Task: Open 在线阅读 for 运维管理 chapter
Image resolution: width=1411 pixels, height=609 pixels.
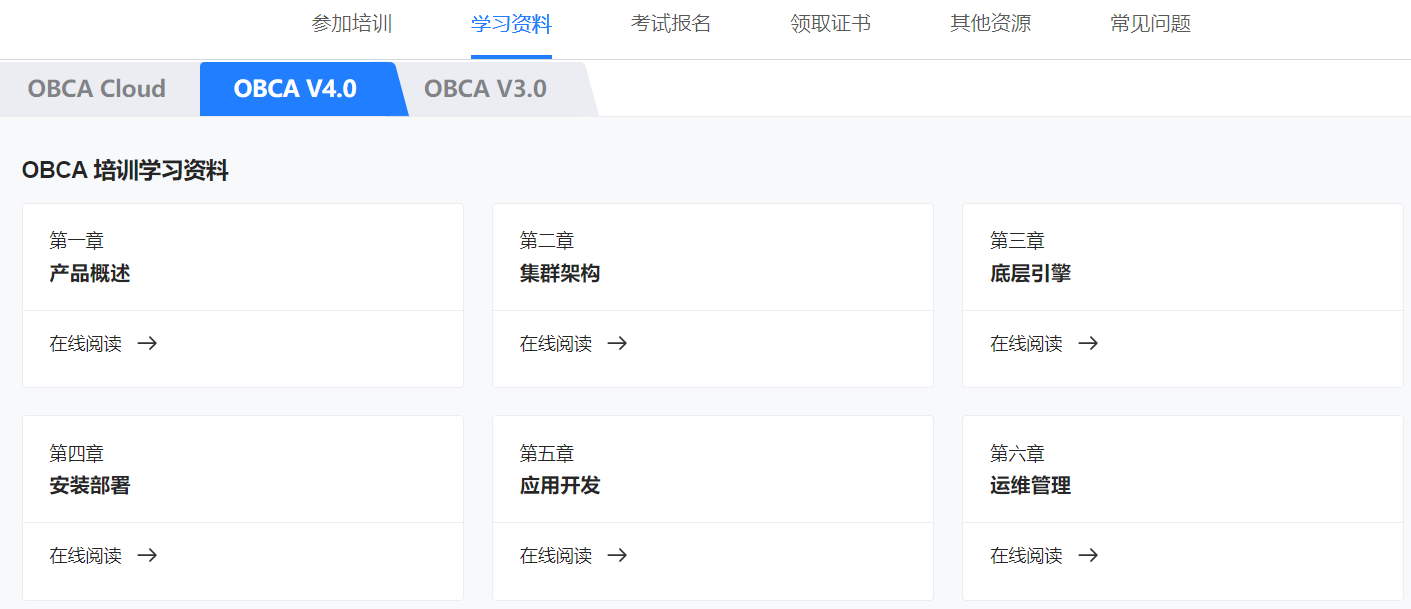Action: point(1025,555)
